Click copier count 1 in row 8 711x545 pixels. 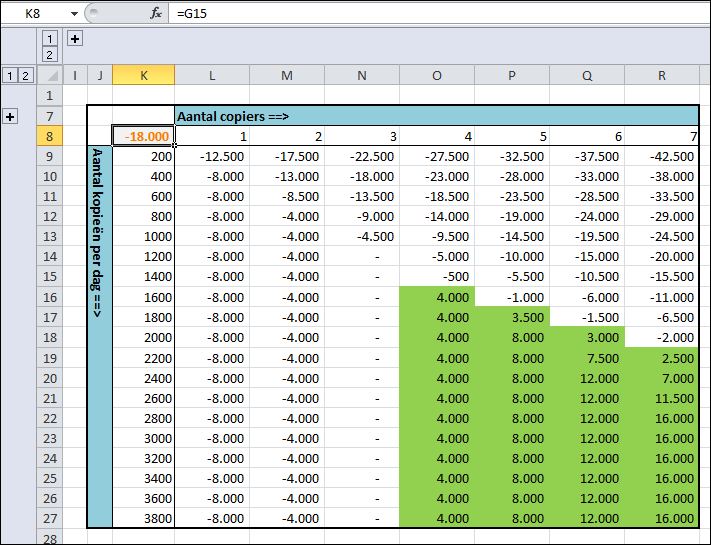212,136
